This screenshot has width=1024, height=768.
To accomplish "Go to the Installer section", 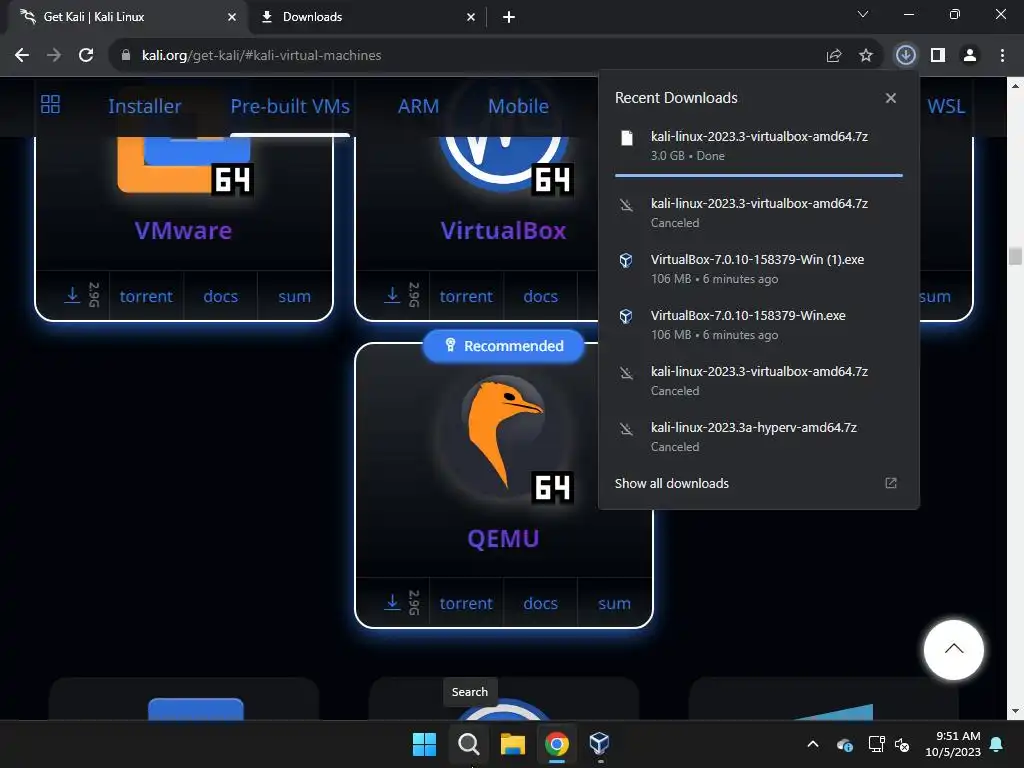I will click(x=144, y=106).
